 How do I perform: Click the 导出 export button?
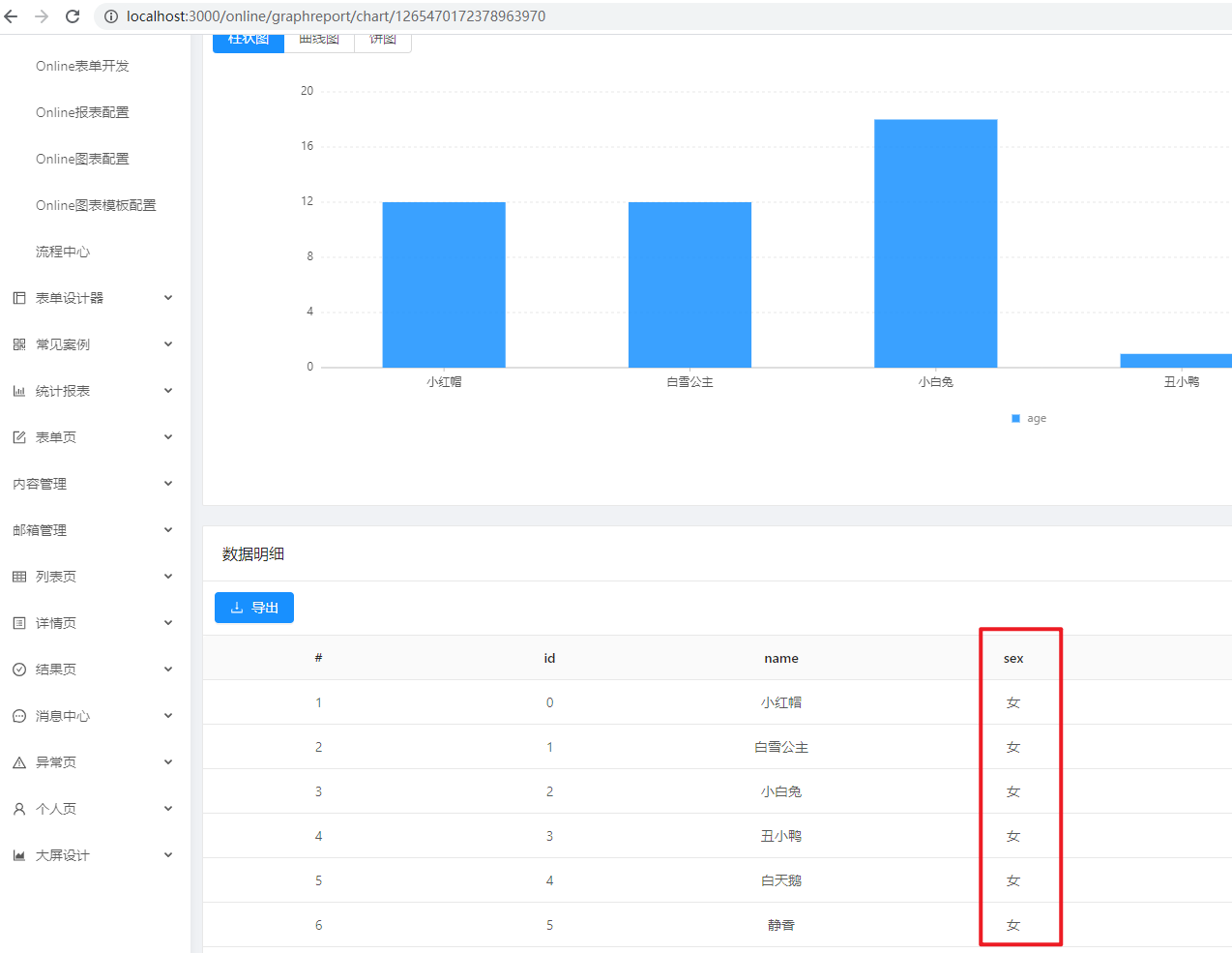coord(254,608)
